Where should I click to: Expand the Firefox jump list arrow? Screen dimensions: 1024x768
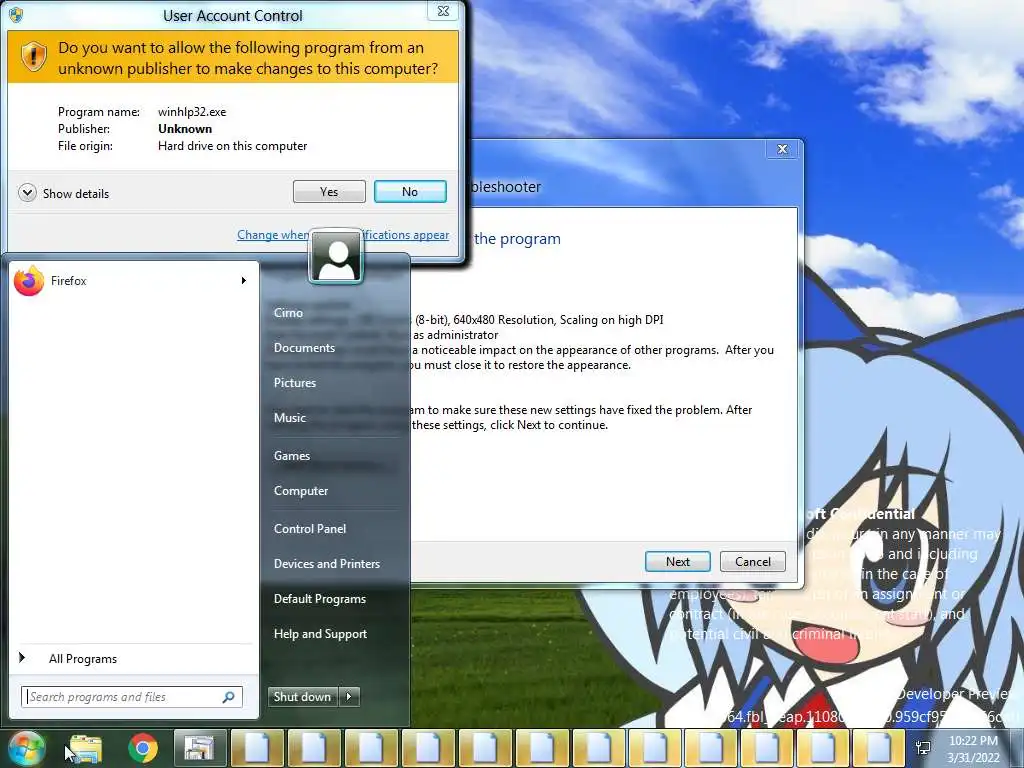point(244,281)
